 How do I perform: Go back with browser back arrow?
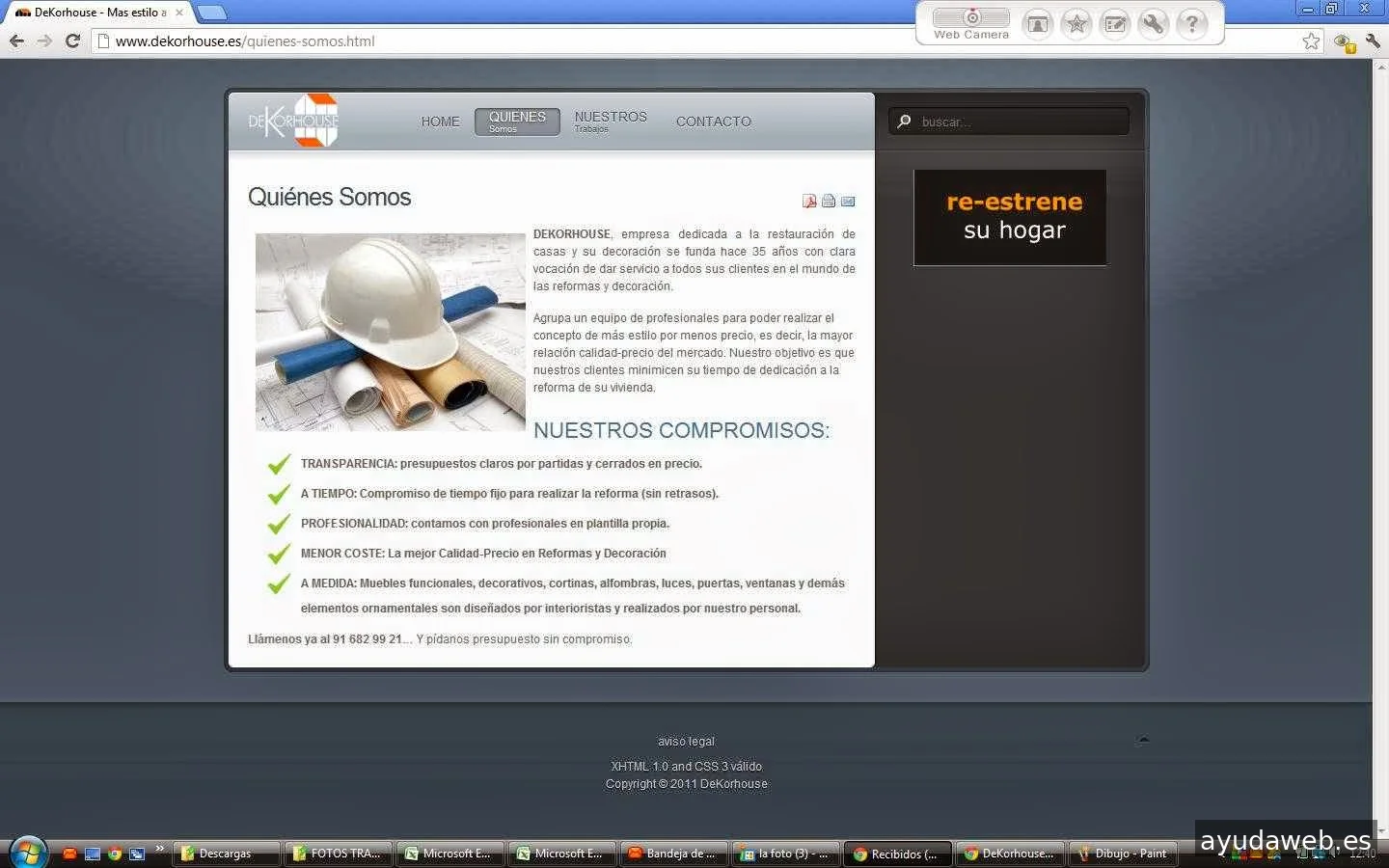pyautogui.click(x=16, y=41)
